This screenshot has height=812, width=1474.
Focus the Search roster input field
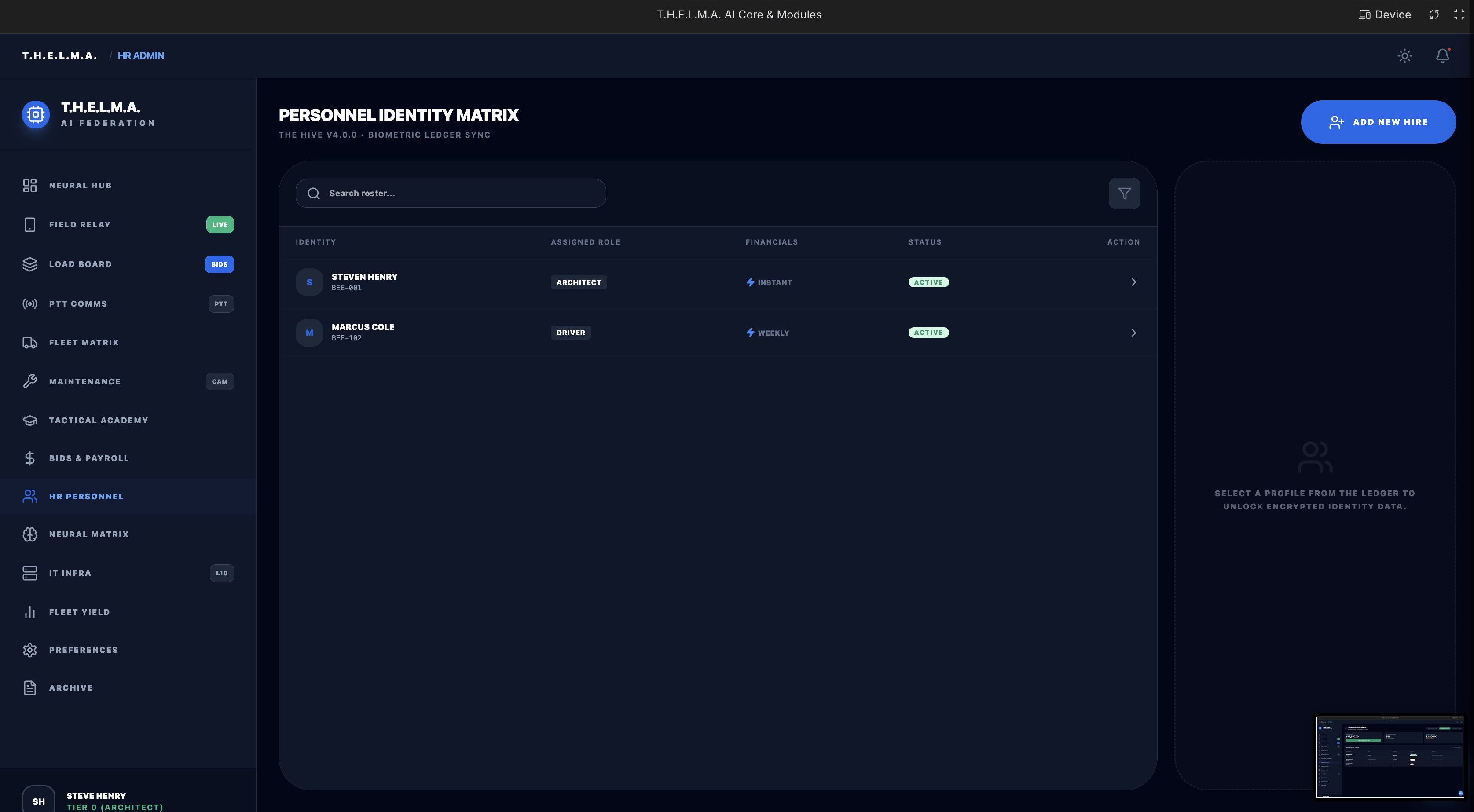[458, 194]
